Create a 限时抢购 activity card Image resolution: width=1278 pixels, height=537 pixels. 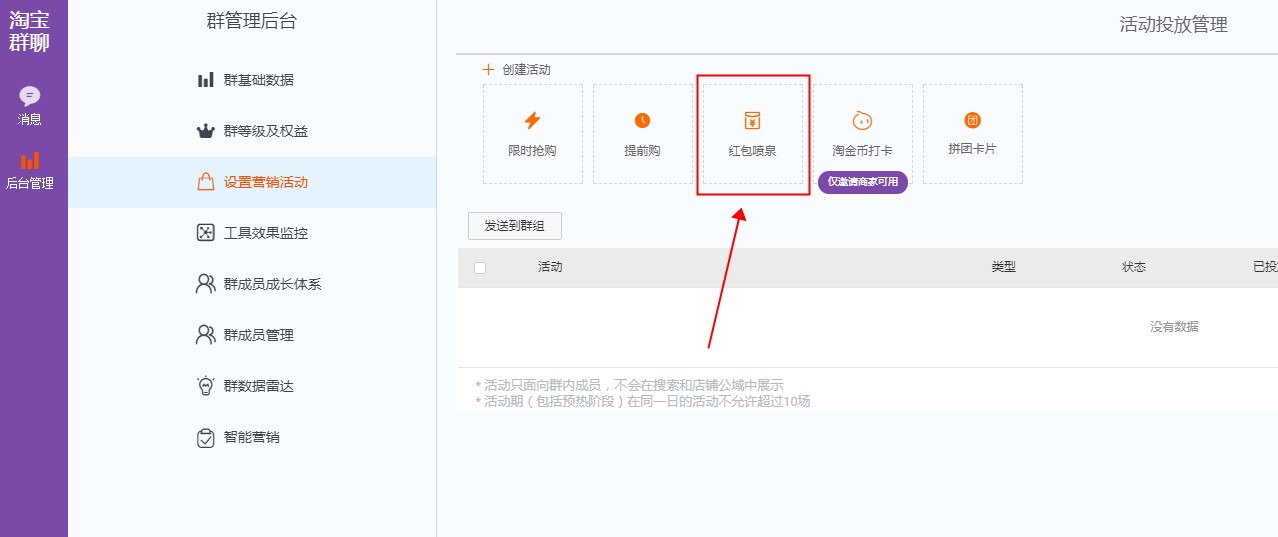[533, 134]
